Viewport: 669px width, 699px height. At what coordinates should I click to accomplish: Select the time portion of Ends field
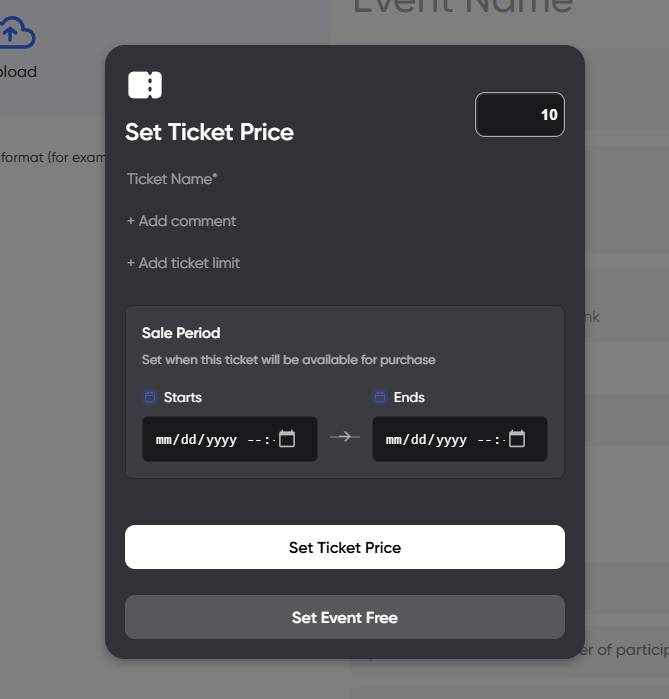[x=487, y=440]
